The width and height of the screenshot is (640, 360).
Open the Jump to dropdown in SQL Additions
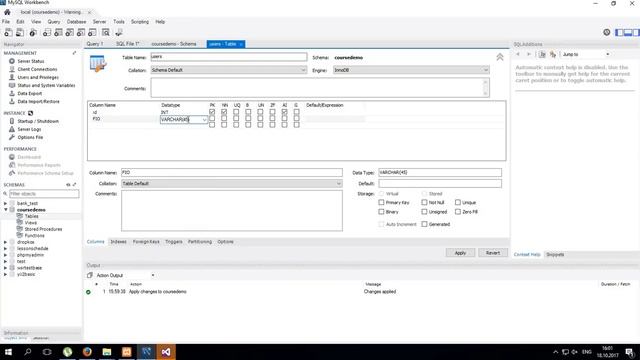(586, 54)
